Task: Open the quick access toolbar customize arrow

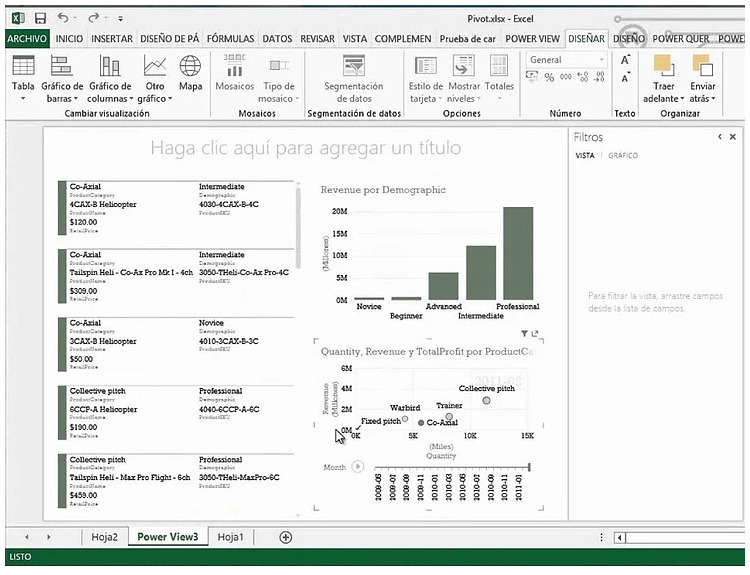Action: tap(121, 19)
